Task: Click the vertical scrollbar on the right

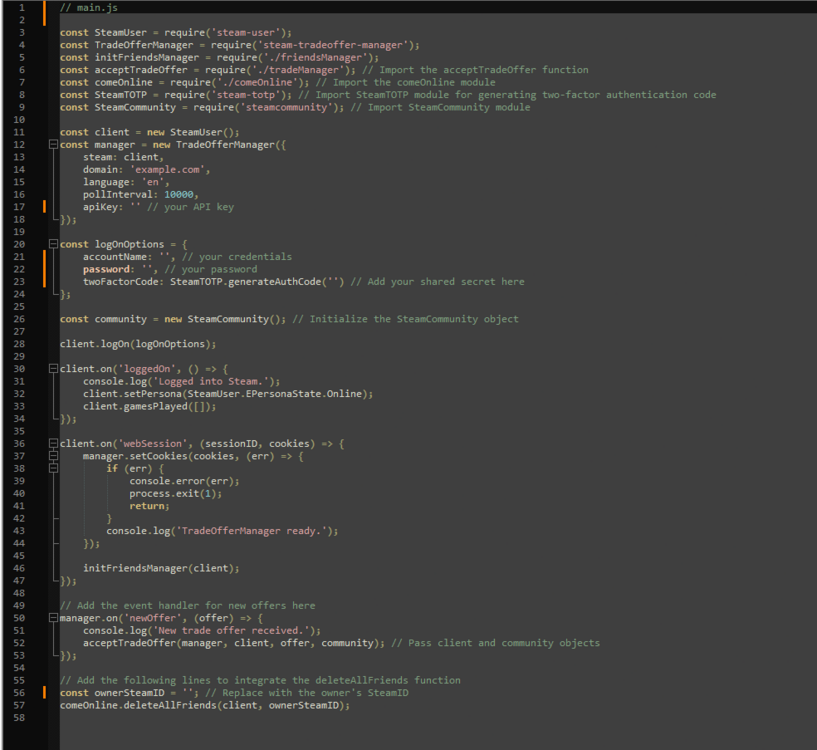Action: [811, 300]
